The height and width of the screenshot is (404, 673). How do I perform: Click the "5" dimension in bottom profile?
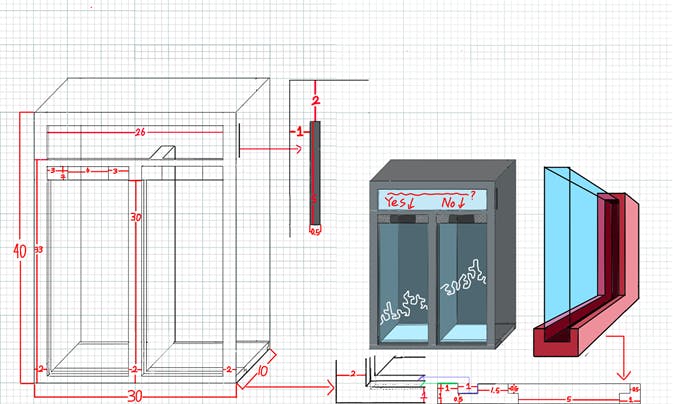coord(568,398)
